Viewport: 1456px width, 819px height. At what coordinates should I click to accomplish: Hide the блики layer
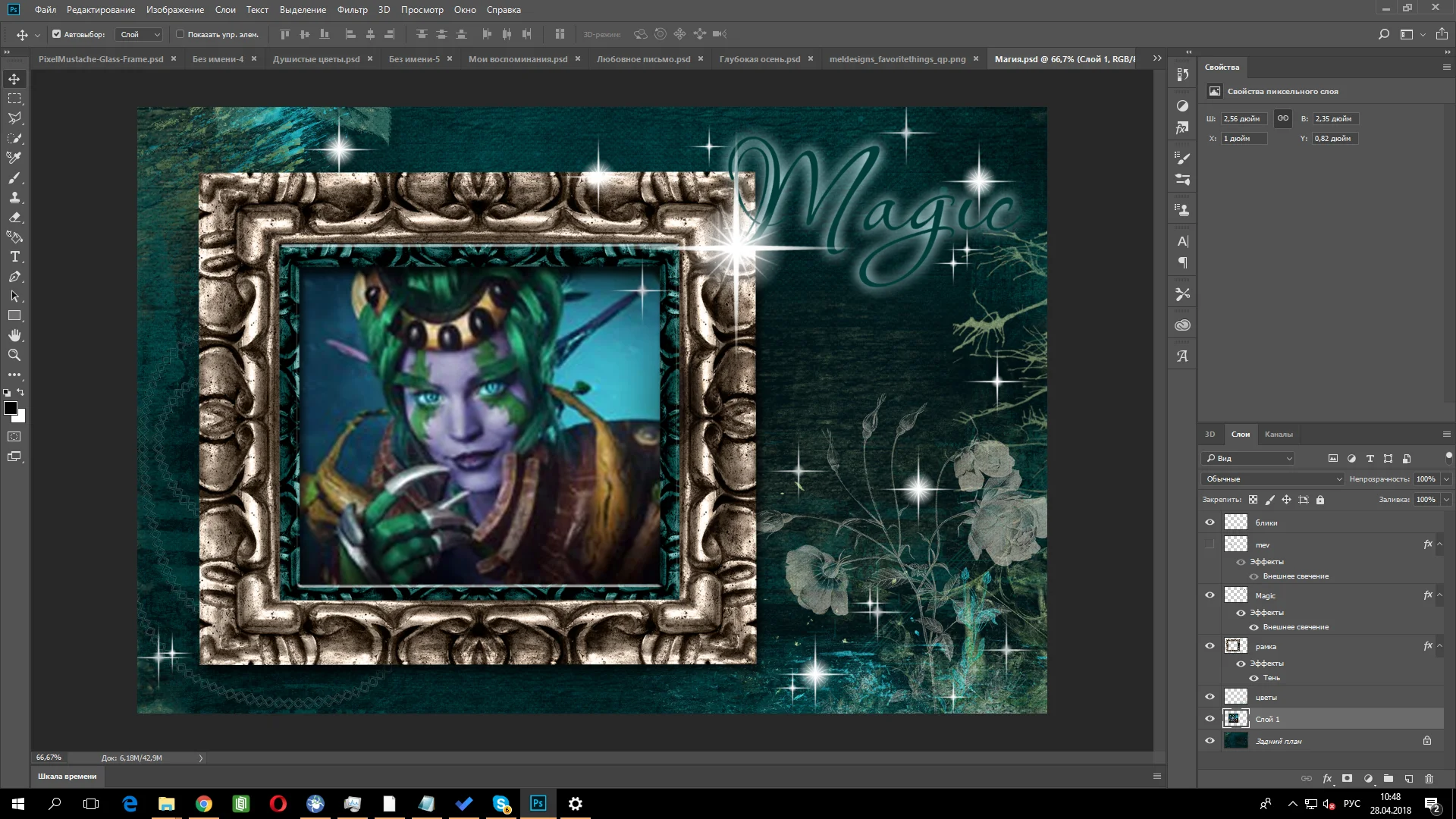(x=1210, y=522)
